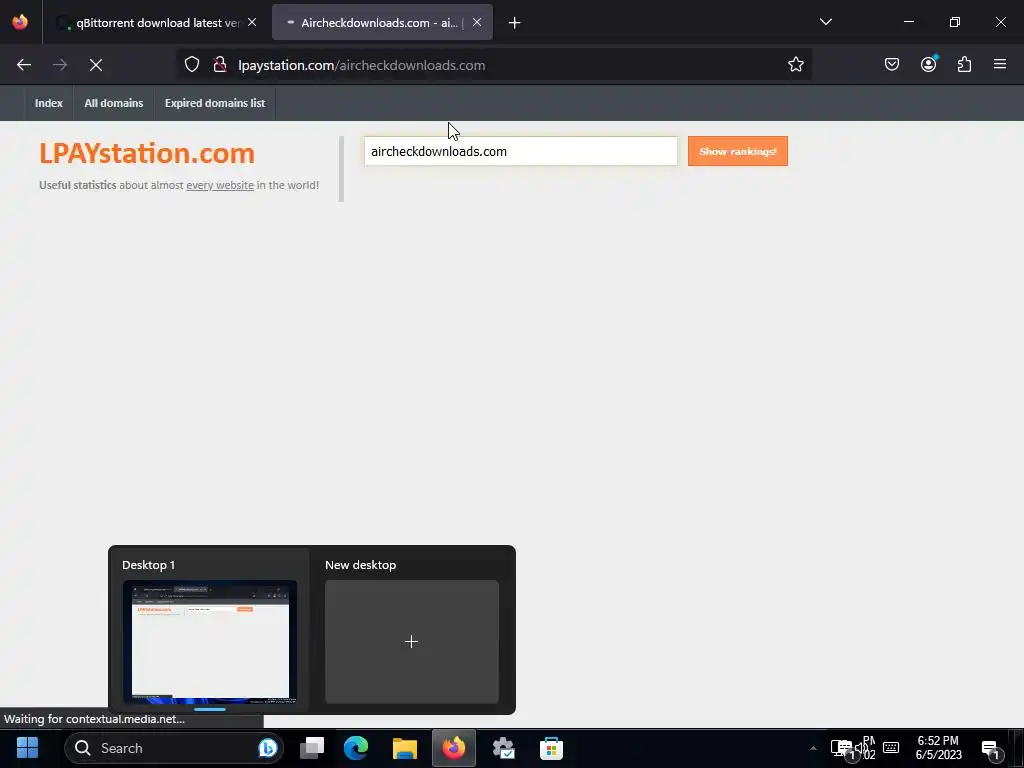Stop loading the current page
The image size is (1024, 768).
(96, 65)
